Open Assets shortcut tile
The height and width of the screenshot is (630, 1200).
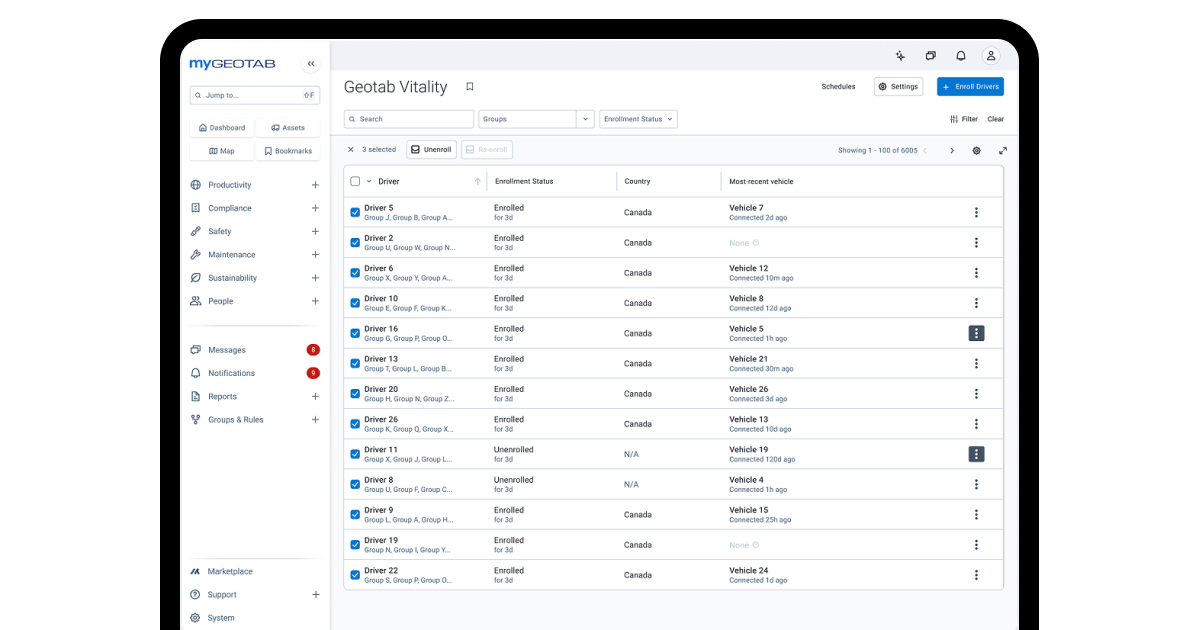click(288, 128)
